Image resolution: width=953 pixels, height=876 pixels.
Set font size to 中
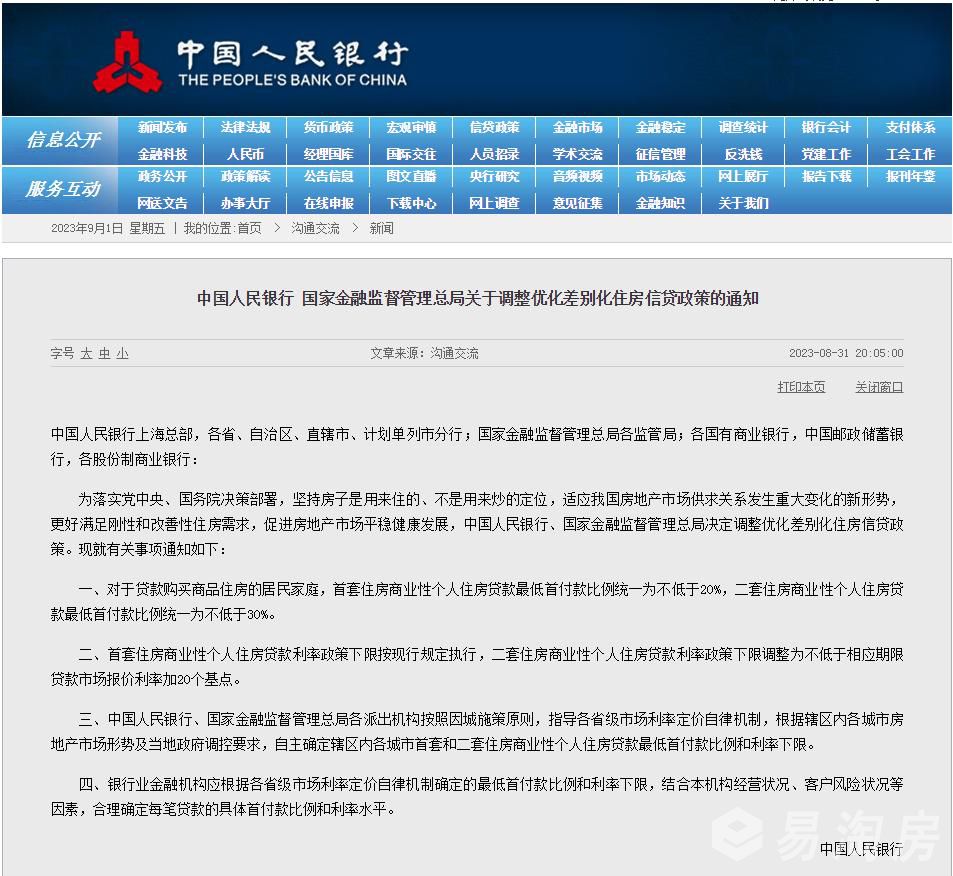tap(105, 353)
